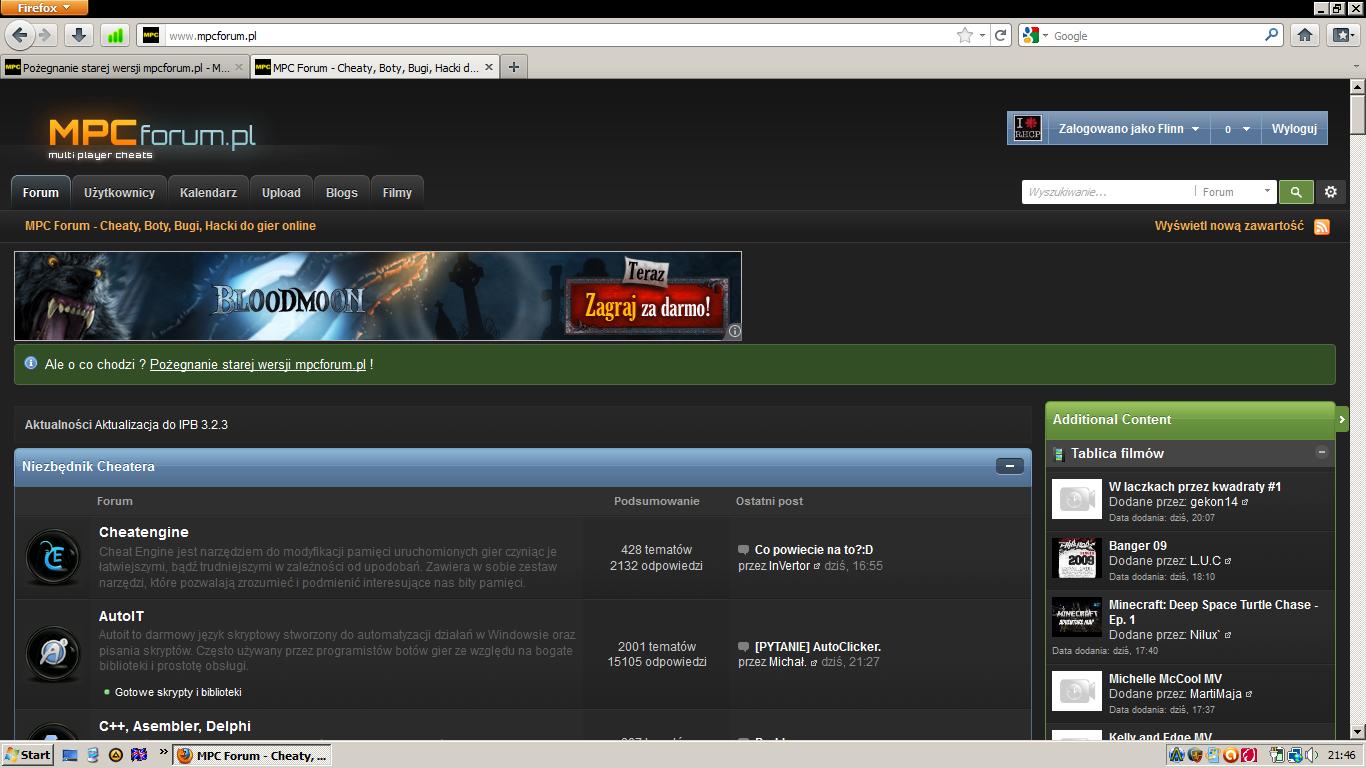Open profile link icon next to L.U.C
1366x768 pixels.
[x=1228, y=561]
